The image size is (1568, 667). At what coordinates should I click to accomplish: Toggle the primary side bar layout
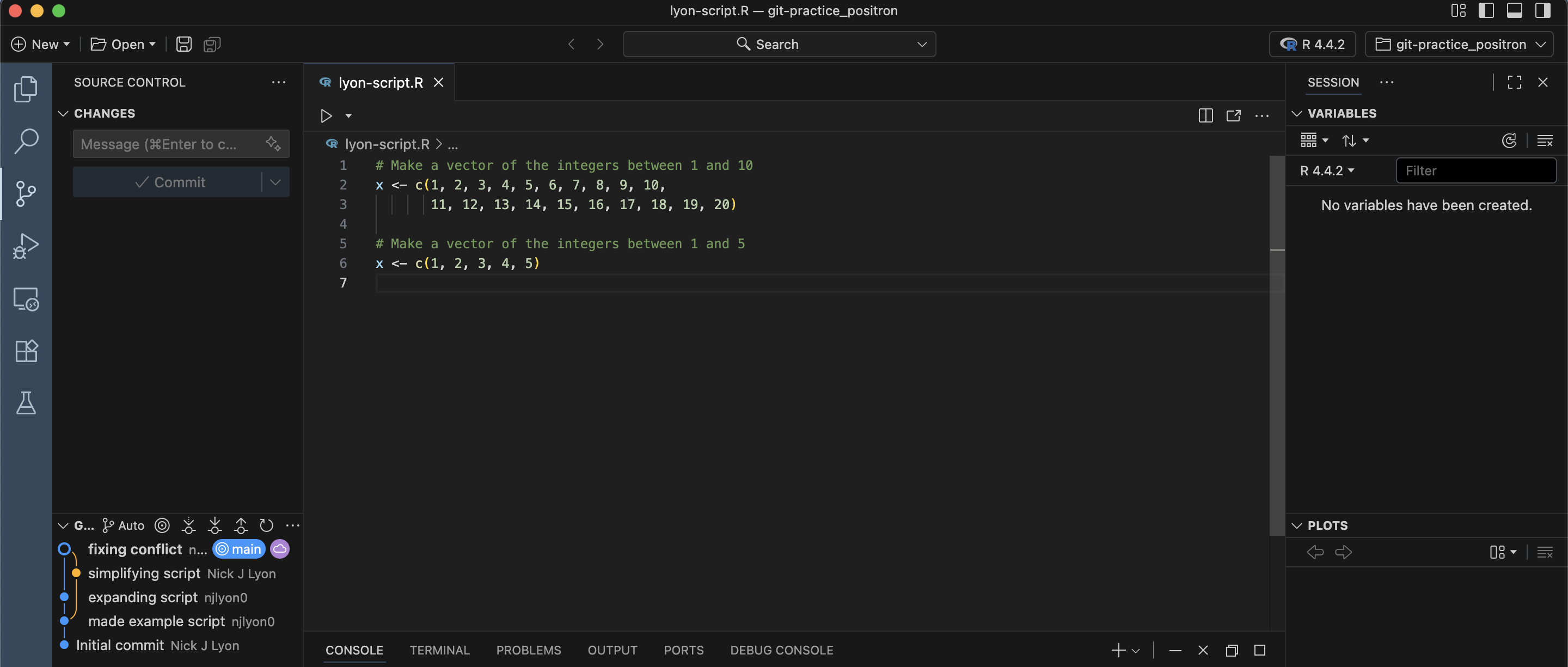(1486, 10)
